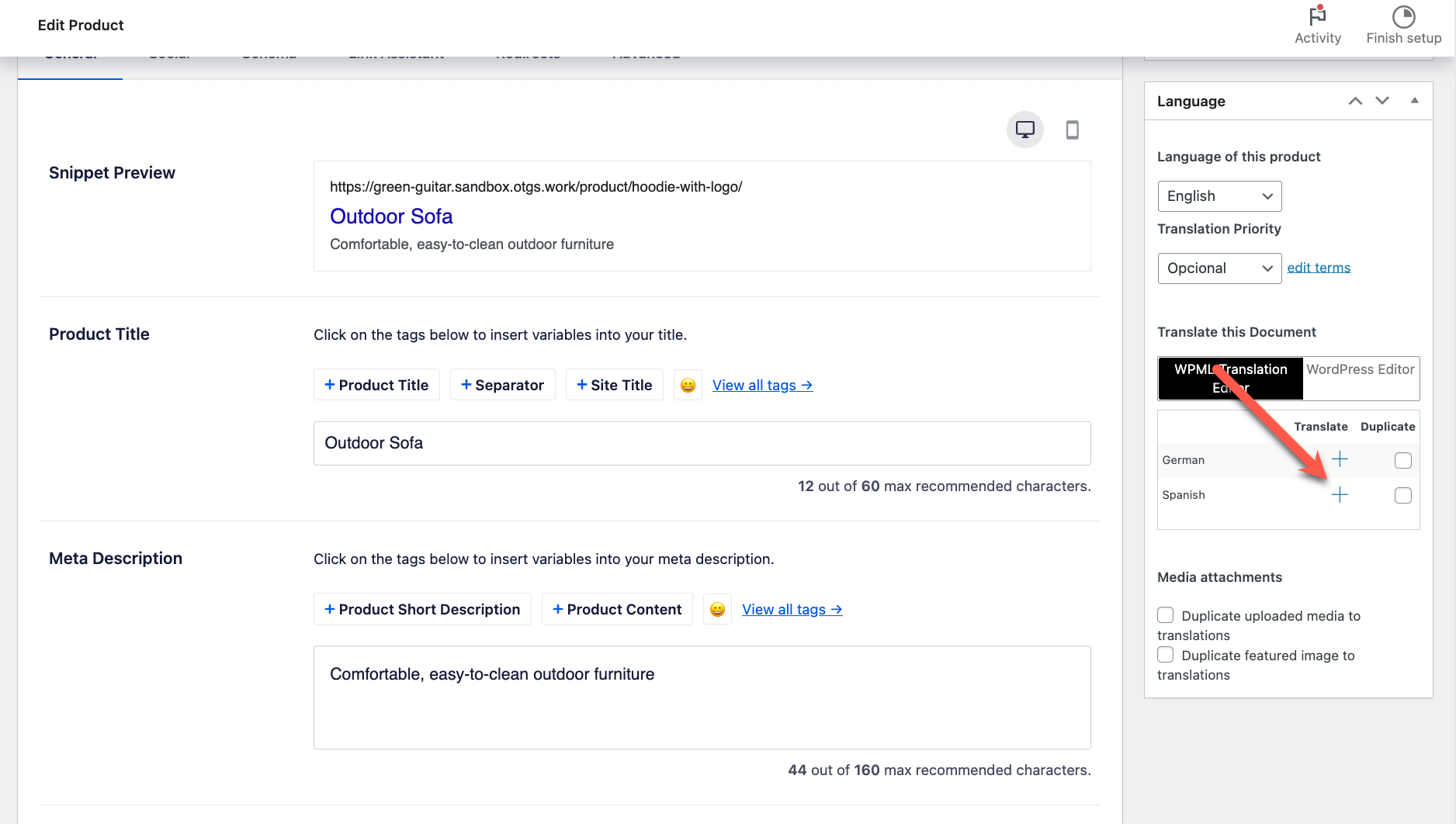Enable Duplicate uploaded media to translations
The height and width of the screenshot is (824, 1456).
click(x=1166, y=615)
